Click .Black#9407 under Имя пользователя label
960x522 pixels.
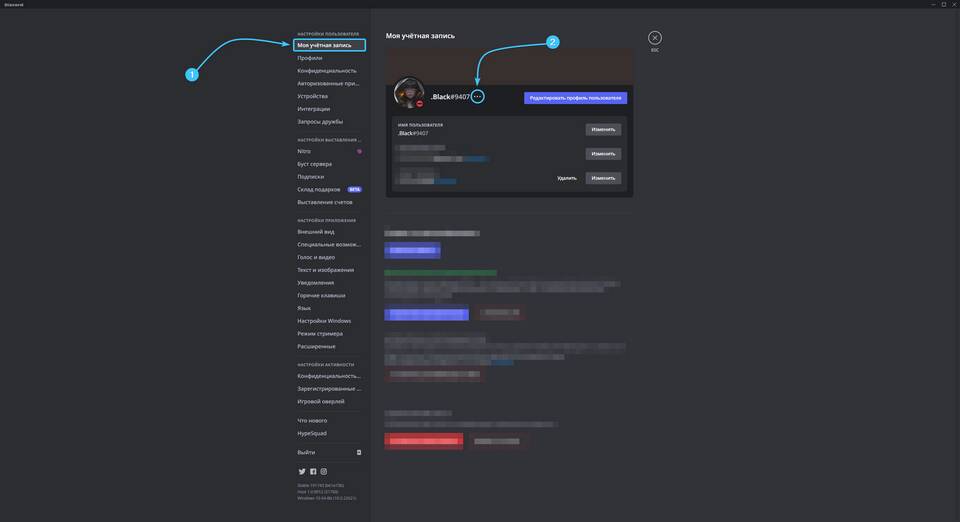[x=413, y=133]
